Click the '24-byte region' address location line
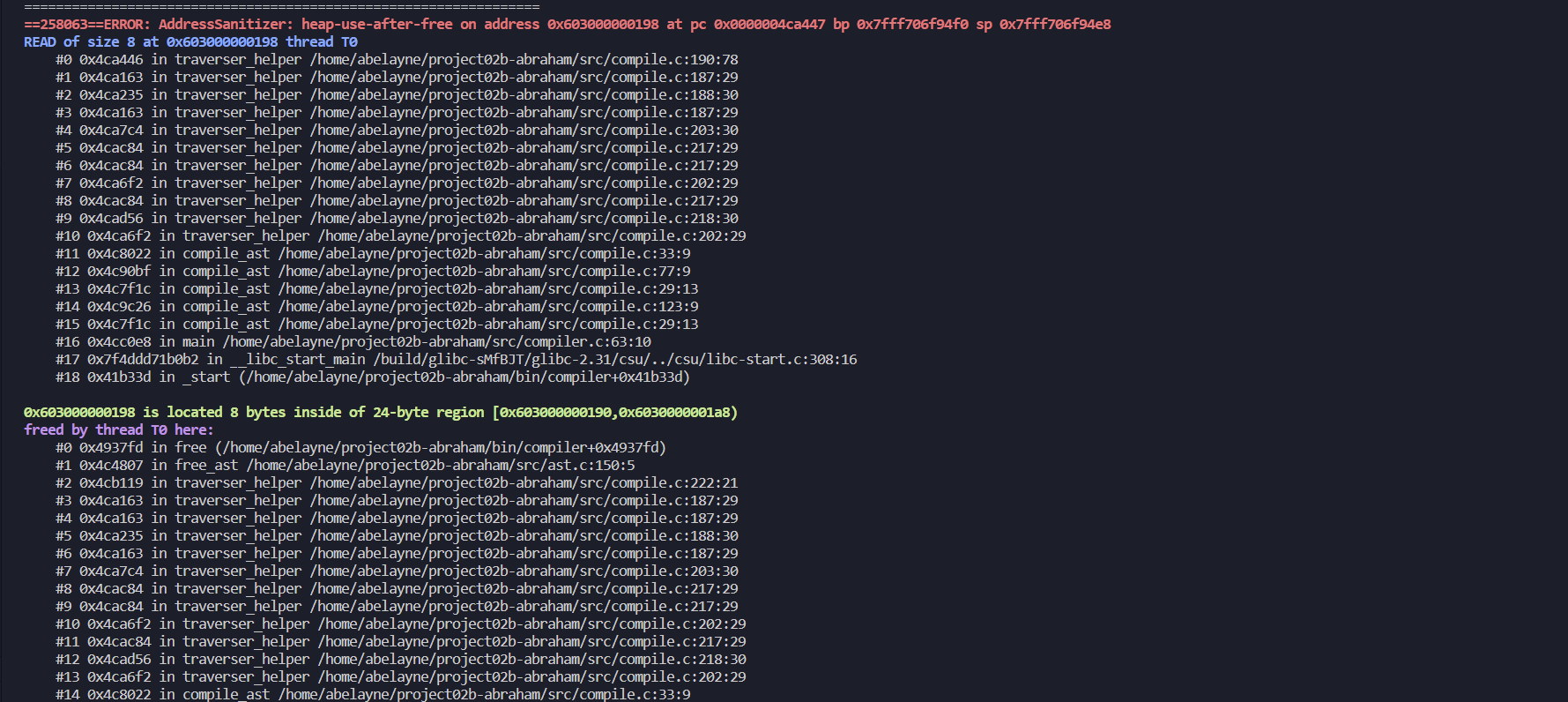This screenshot has height=702, width=1568. [380, 413]
